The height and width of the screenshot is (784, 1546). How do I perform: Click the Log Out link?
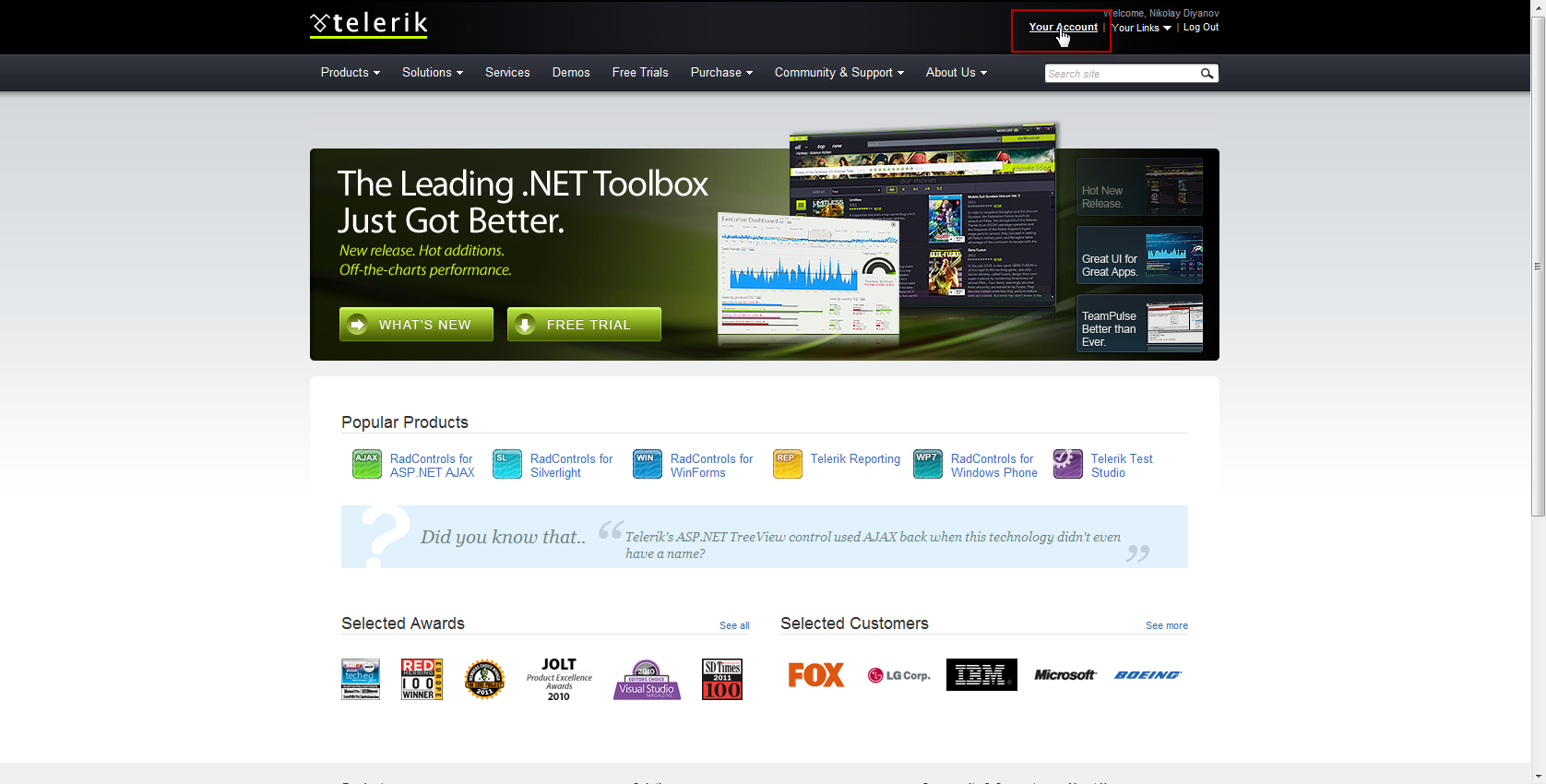coord(1201,28)
